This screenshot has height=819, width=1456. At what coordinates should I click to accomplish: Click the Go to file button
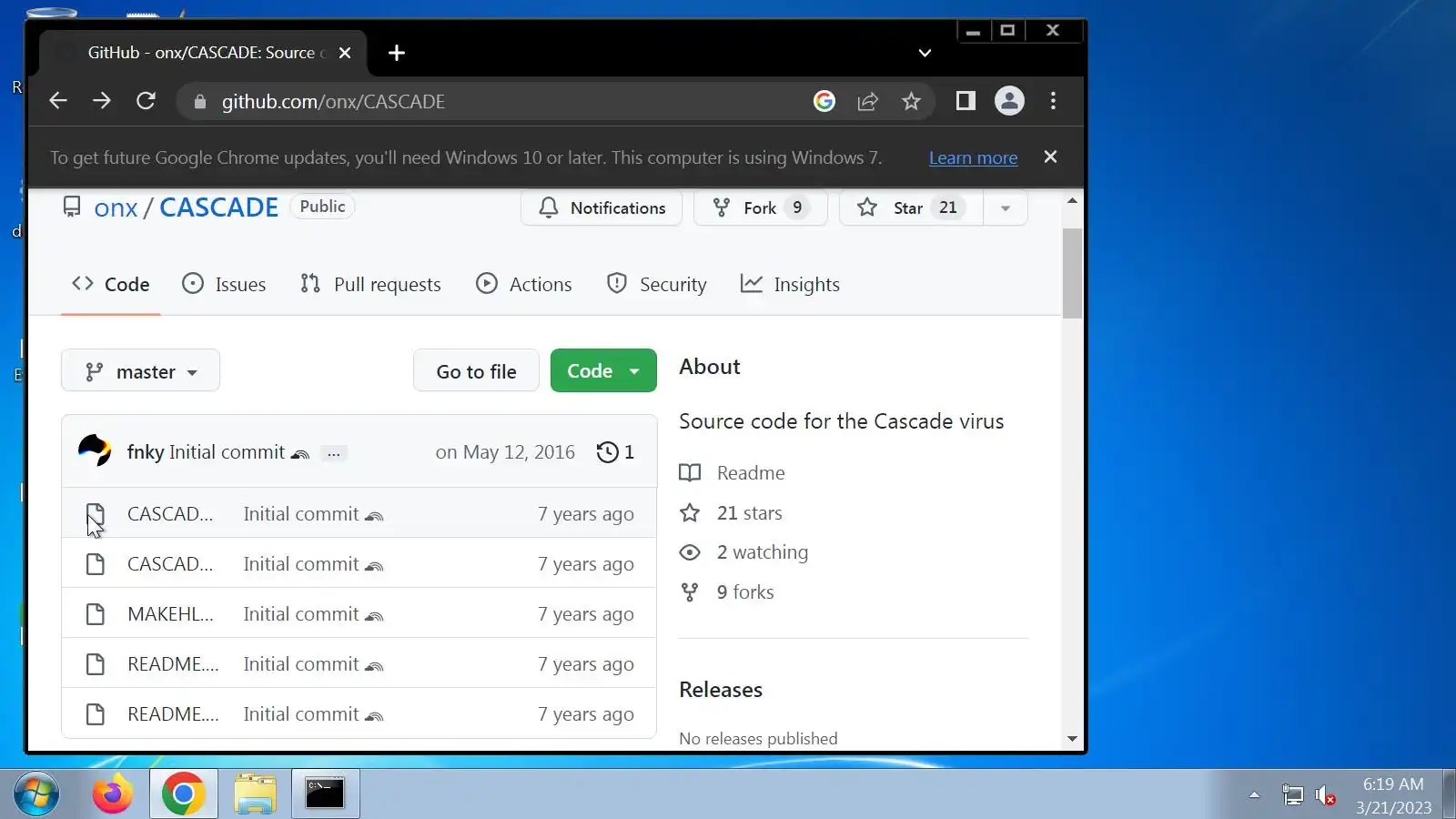(x=476, y=370)
